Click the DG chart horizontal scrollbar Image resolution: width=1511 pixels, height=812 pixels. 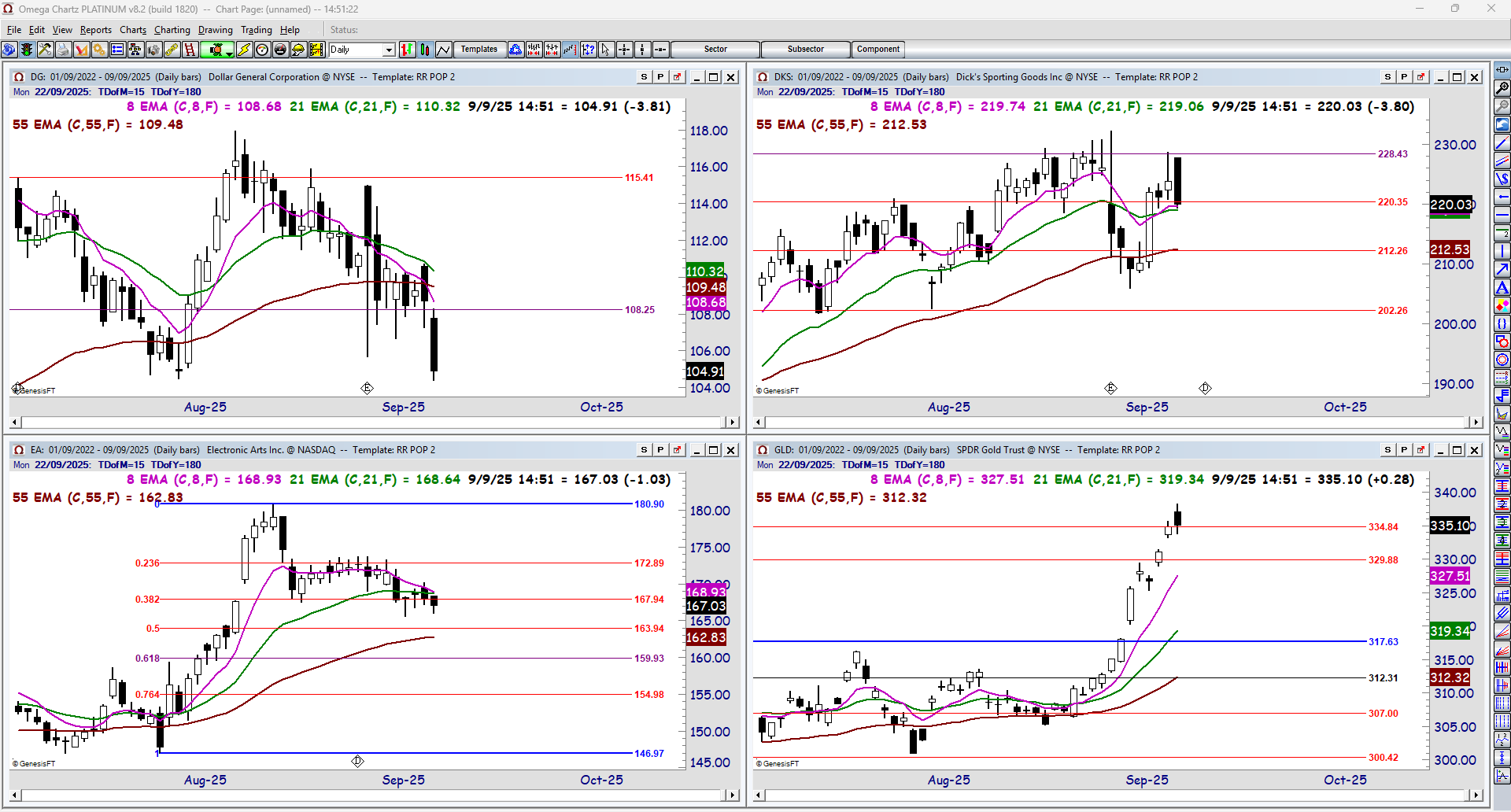(x=375, y=423)
